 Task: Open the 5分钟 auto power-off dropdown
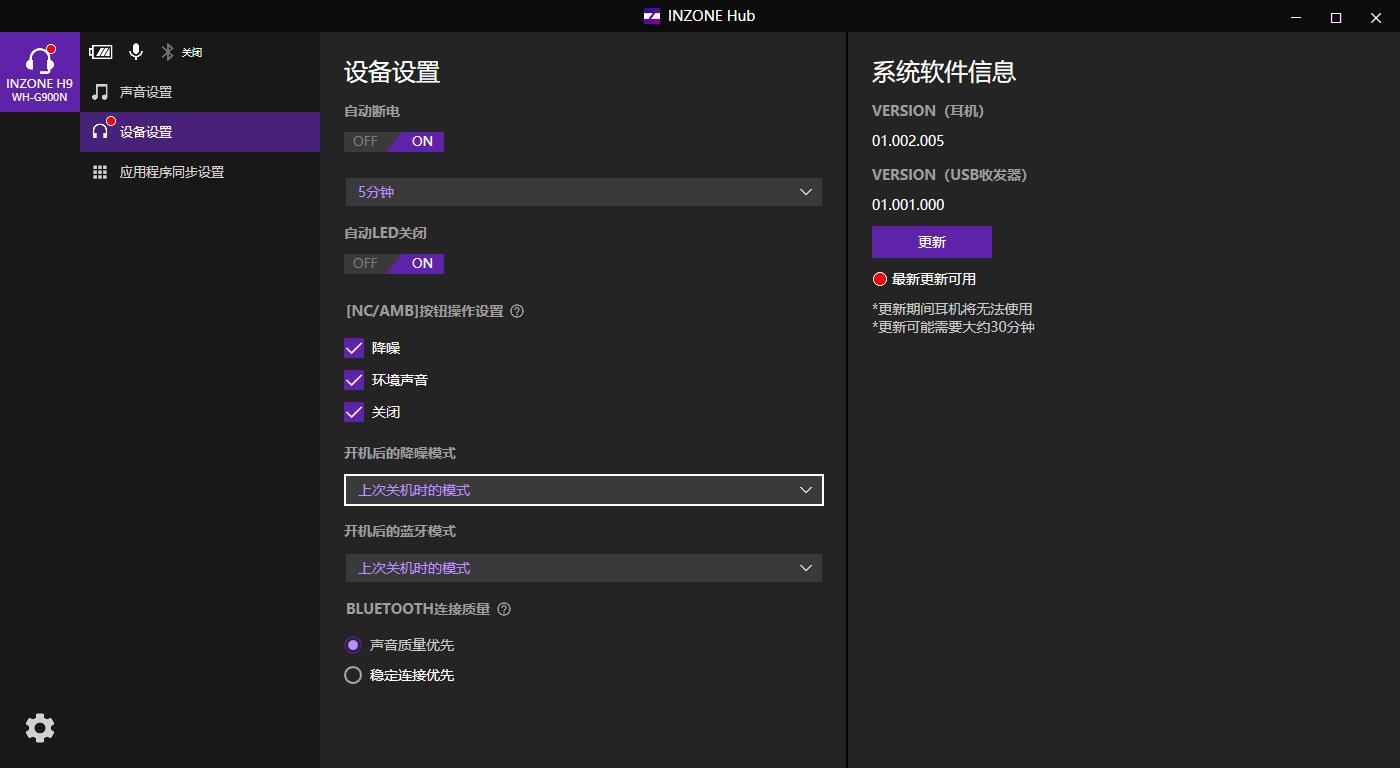pyautogui.click(x=584, y=192)
